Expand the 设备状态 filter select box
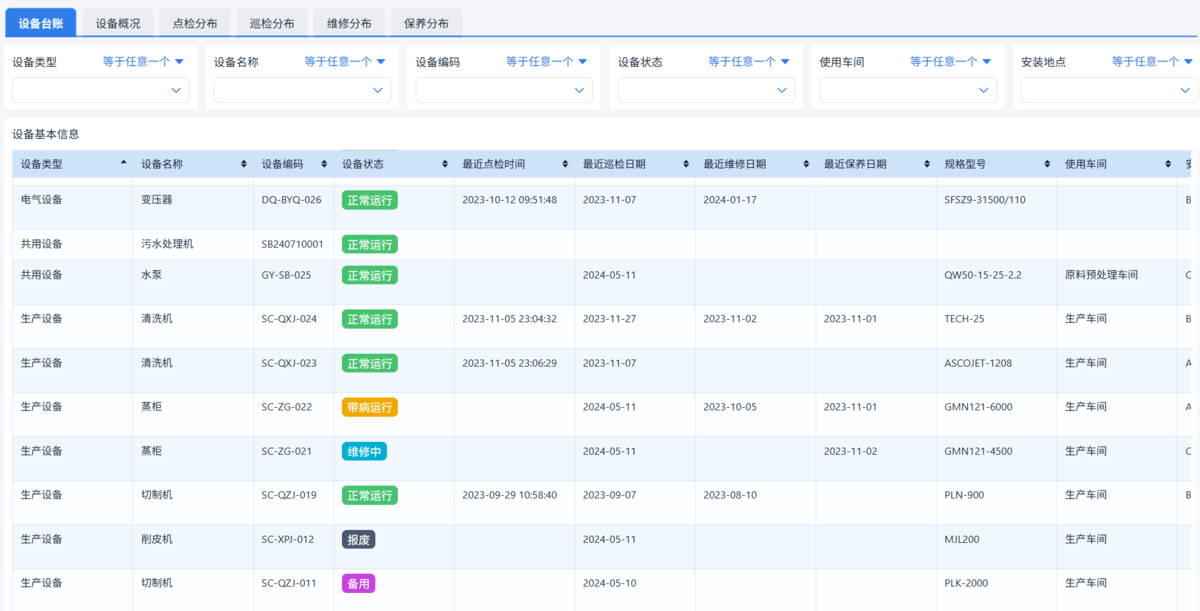Viewport: 1200px width, 611px height. tap(706, 90)
